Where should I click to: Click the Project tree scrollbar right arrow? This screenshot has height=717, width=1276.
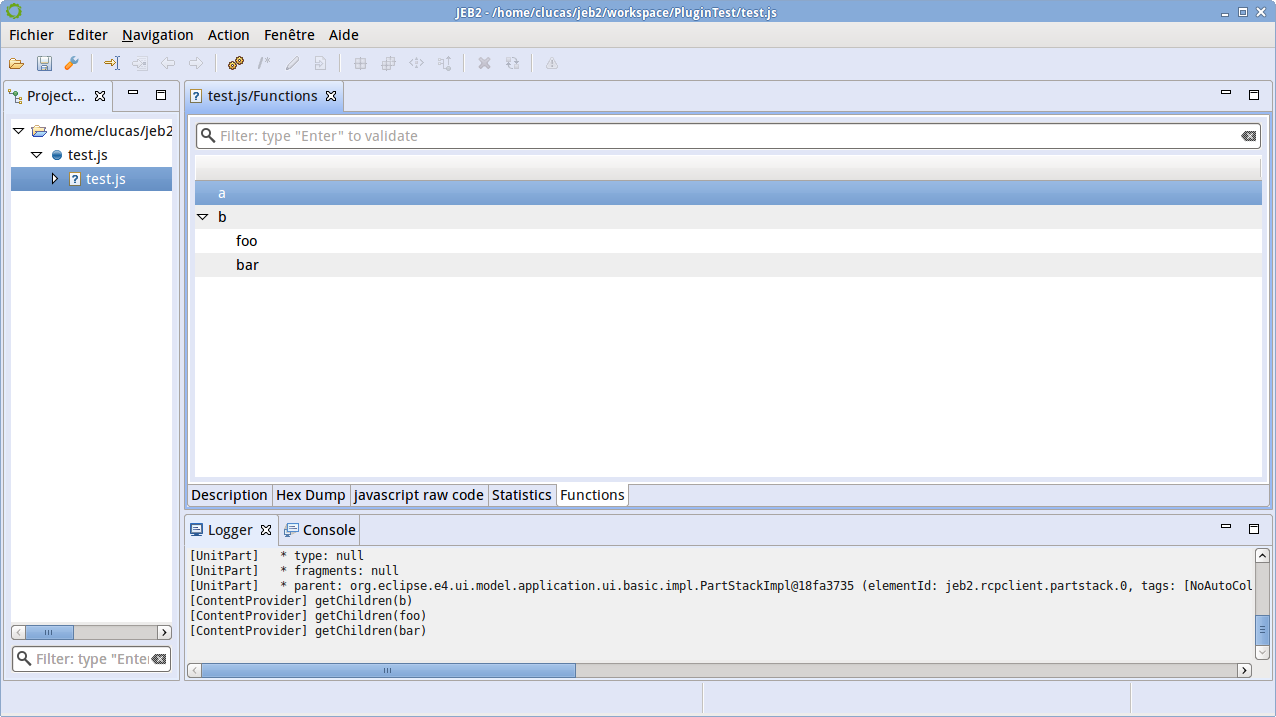click(x=164, y=632)
